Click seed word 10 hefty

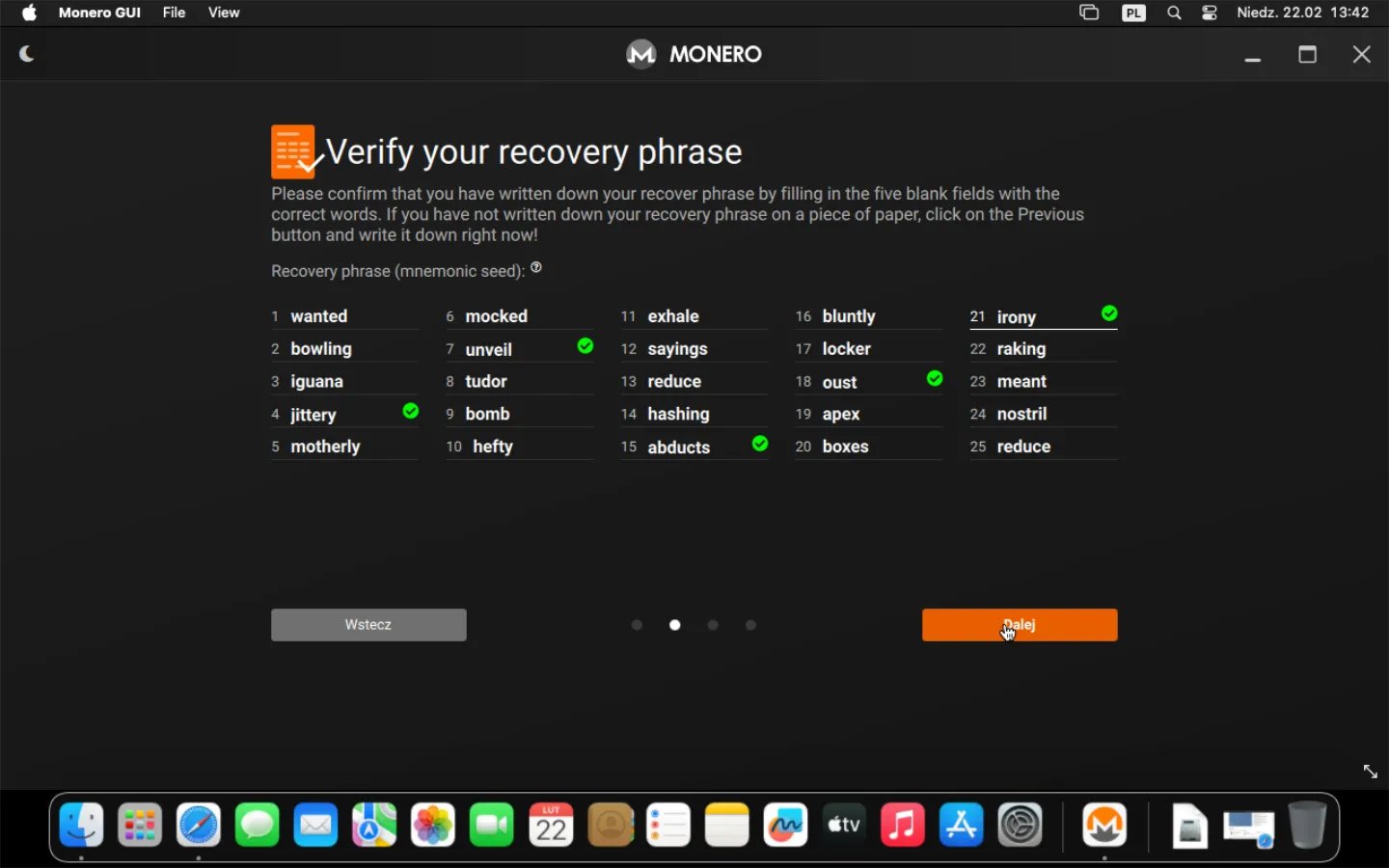coord(493,447)
